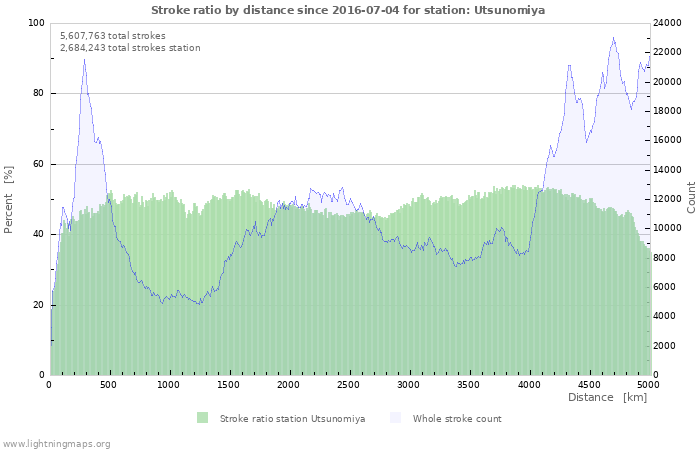Open the www.lightningmaps.org watermark link
Viewport: 700px width, 450px height.
[x=56, y=443]
